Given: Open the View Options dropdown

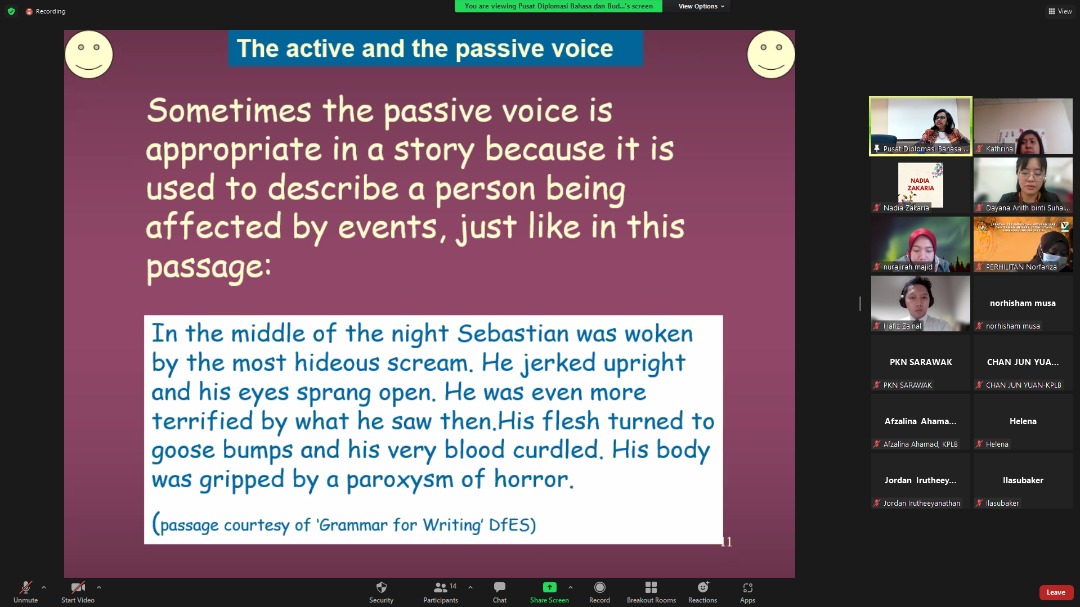Looking at the screenshot, I should (702, 6).
